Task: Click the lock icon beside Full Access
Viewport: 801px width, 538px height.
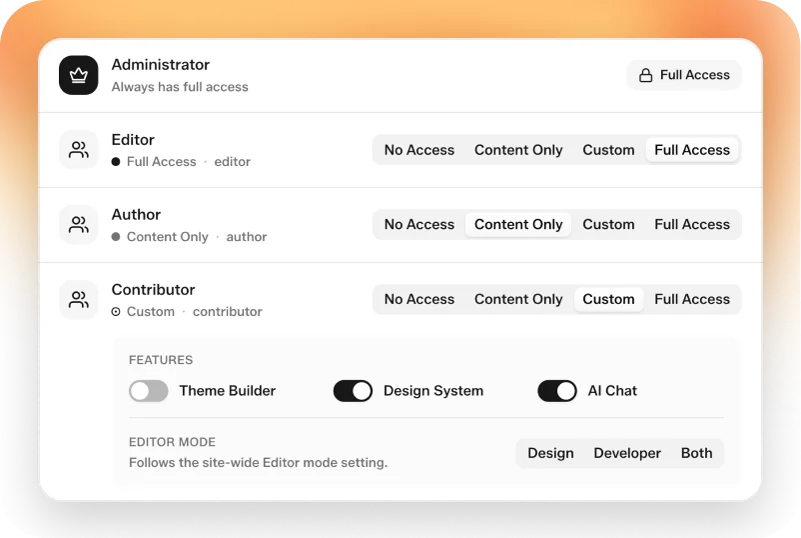Action: pos(646,75)
